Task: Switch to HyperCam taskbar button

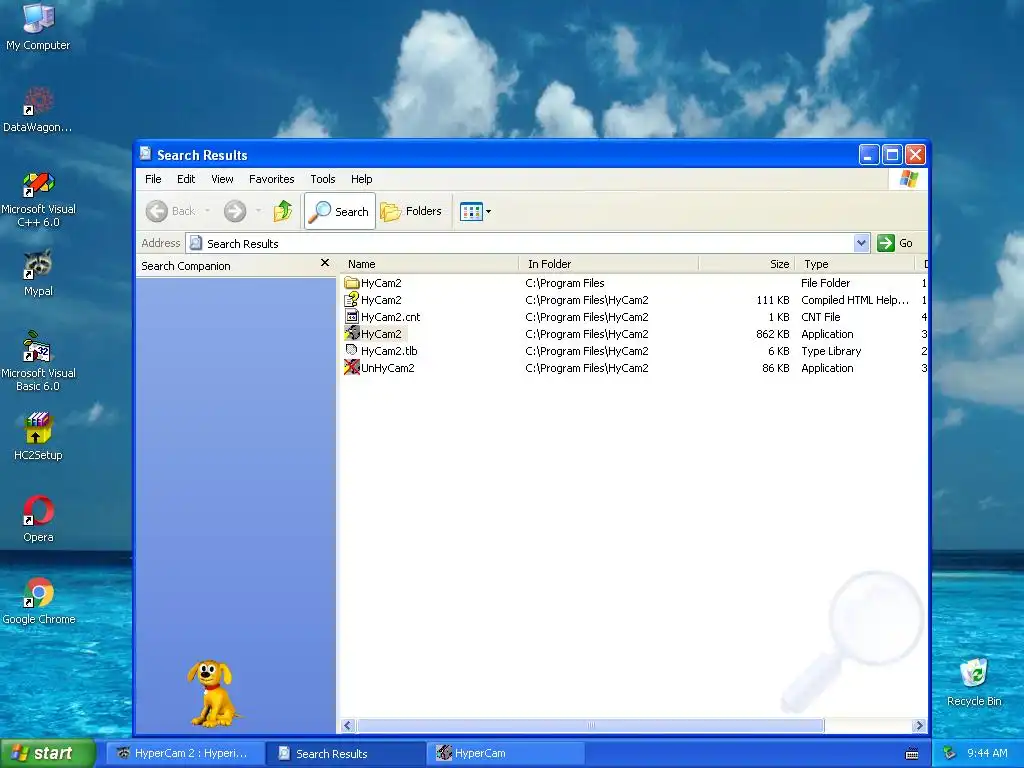Action: click(505, 753)
